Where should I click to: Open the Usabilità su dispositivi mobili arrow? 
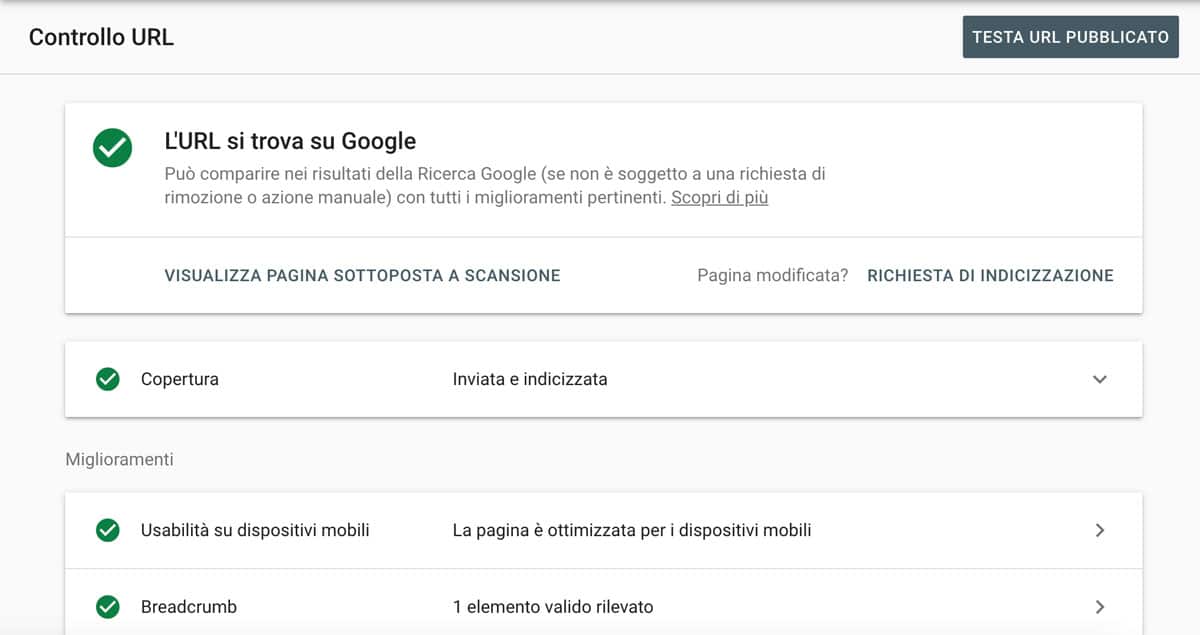pos(1100,530)
